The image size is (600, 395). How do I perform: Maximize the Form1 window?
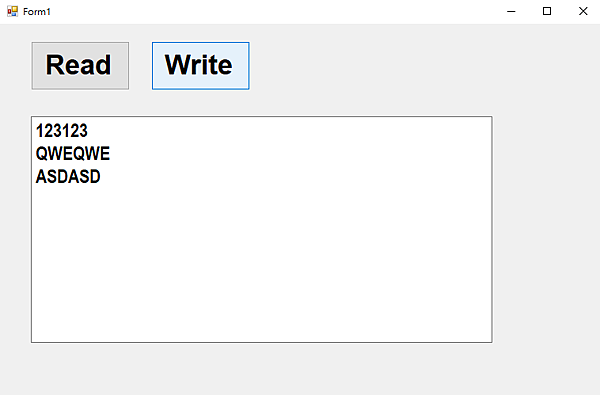(547, 11)
